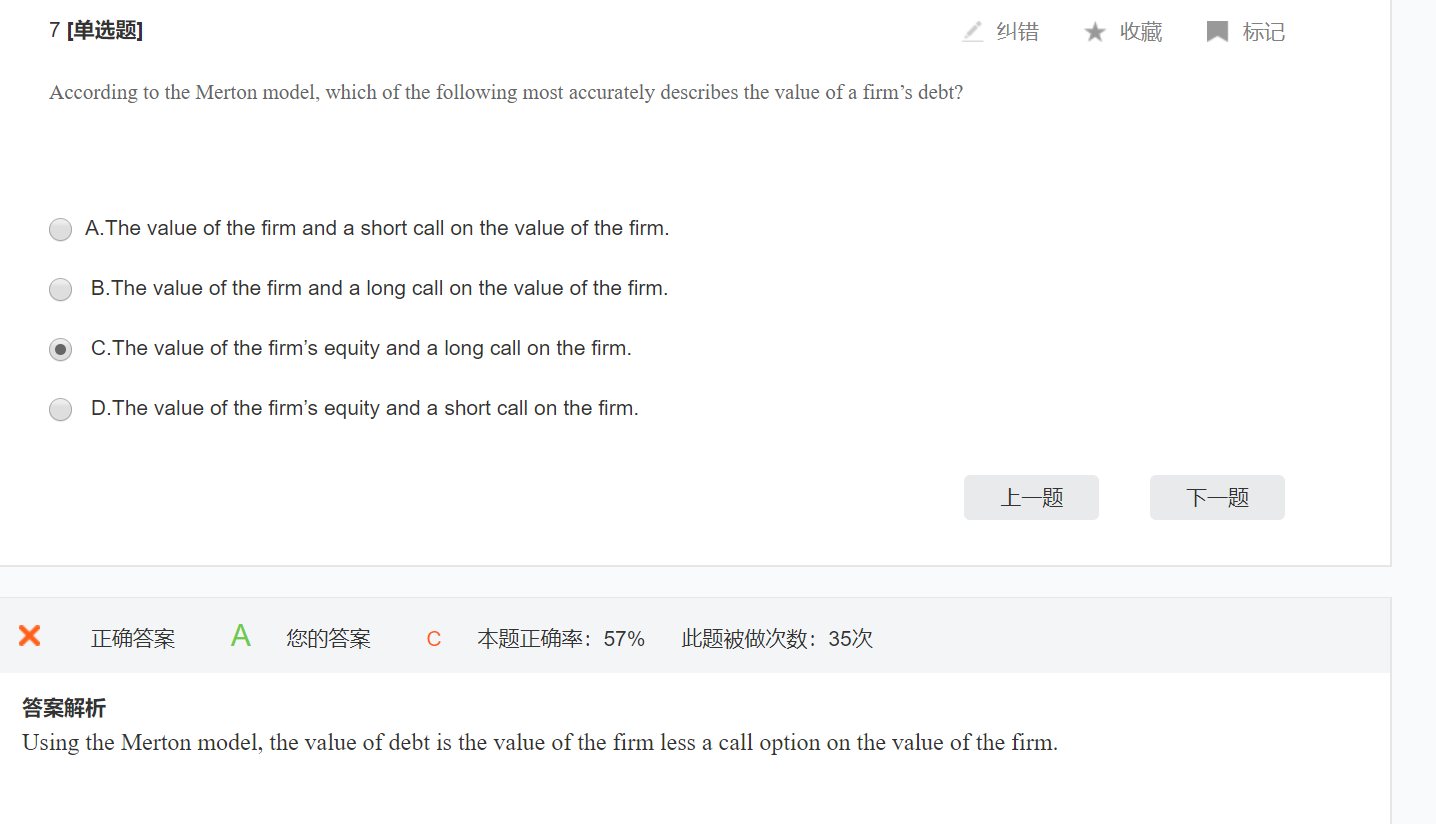Open the 纠错 report error link
Image resolution: width=1436 pixels, height=824 pixels.
click(1018, 32)
